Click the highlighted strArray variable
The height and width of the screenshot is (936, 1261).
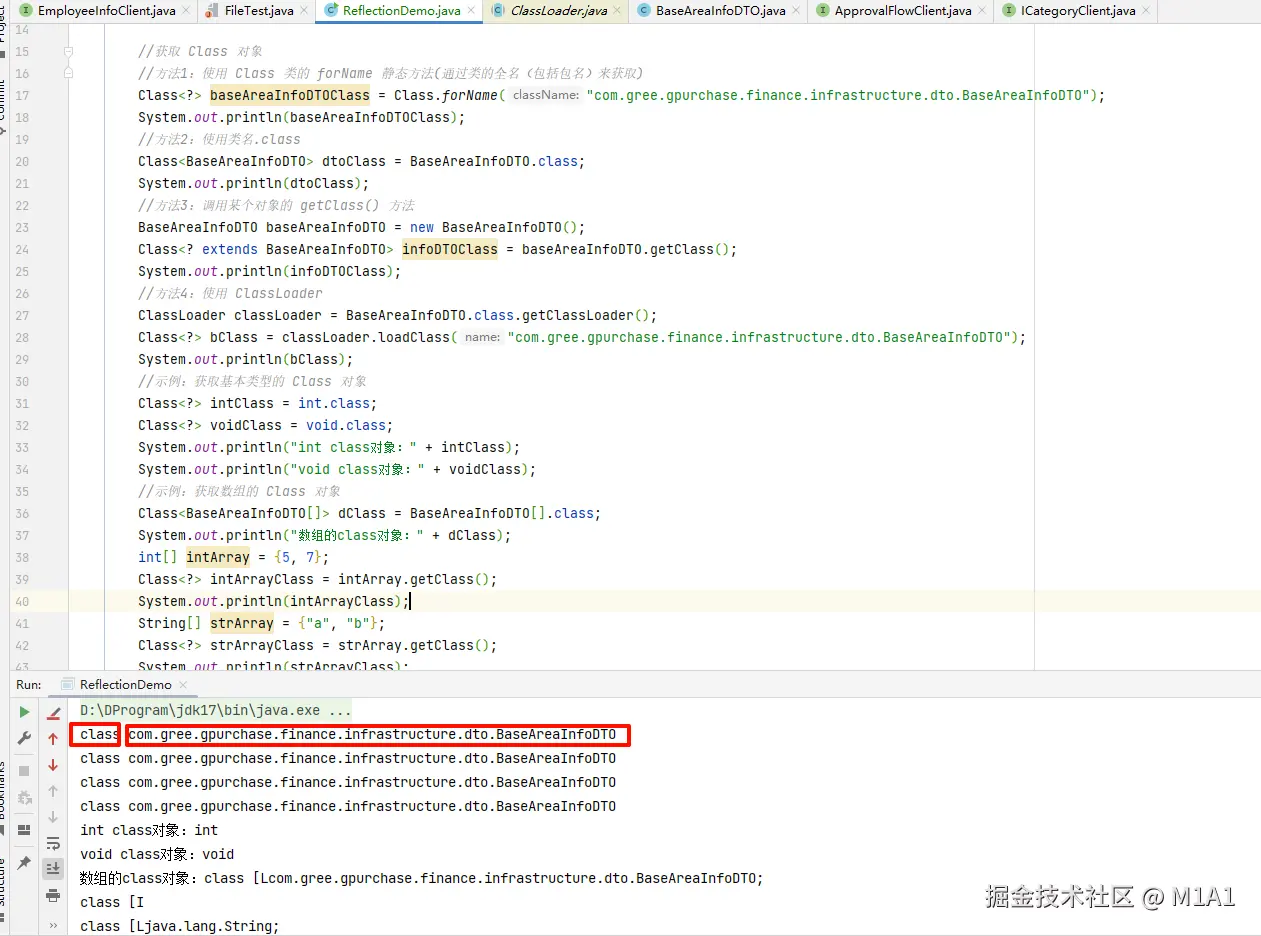[242, 624]
